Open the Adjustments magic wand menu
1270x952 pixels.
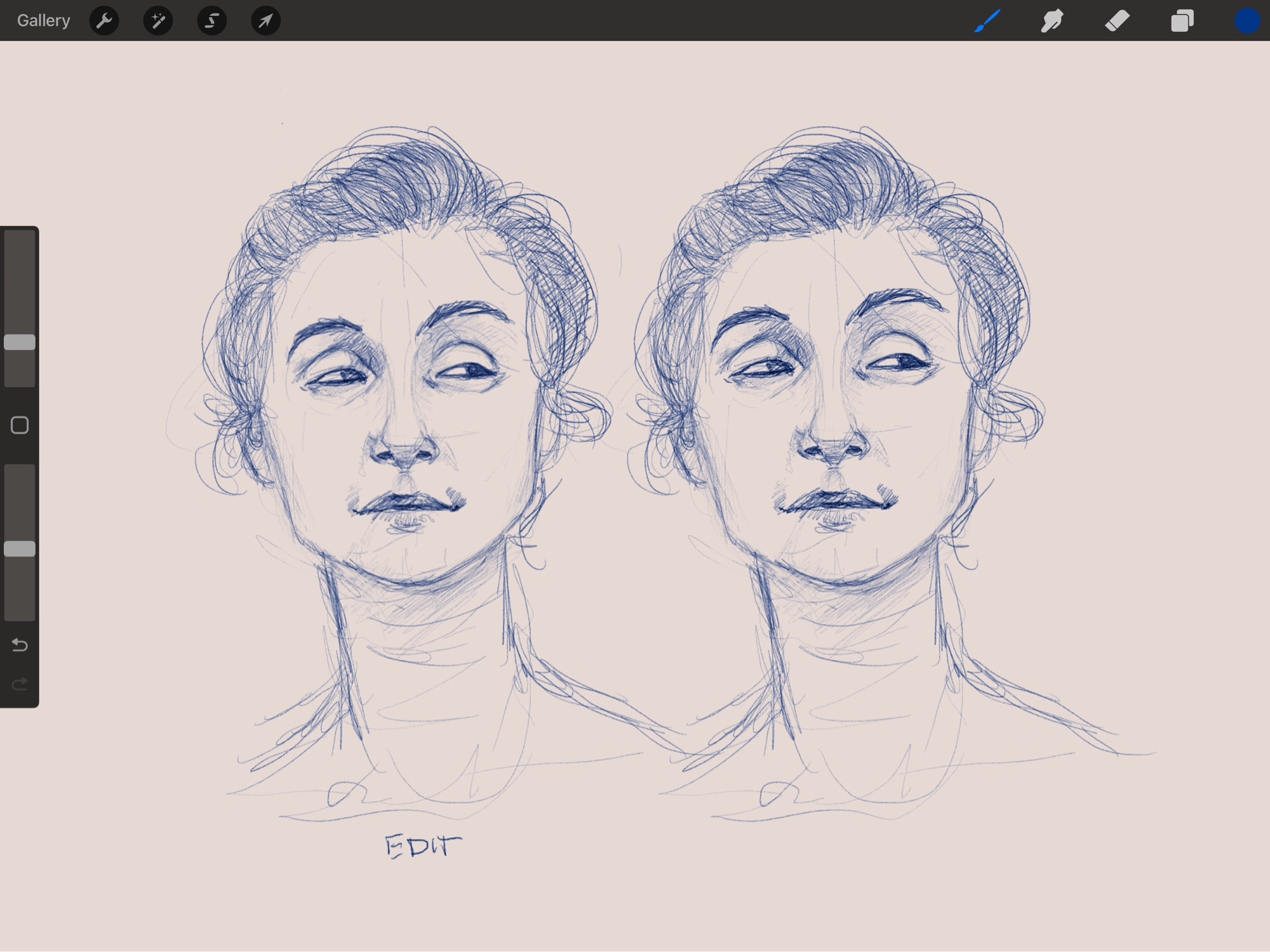click(158, 21)
